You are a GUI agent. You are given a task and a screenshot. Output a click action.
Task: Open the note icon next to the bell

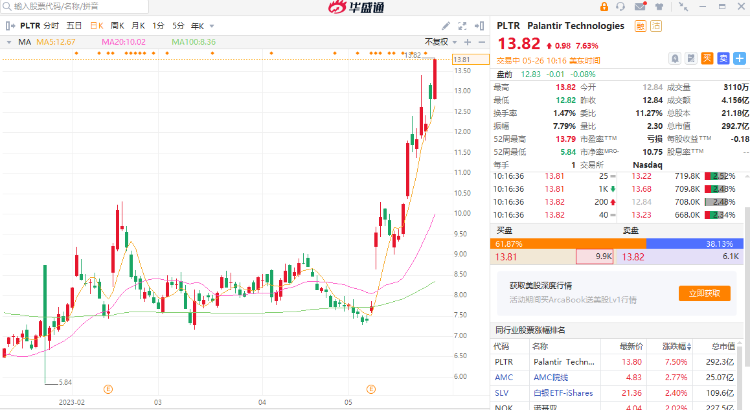tap(691, 58)
